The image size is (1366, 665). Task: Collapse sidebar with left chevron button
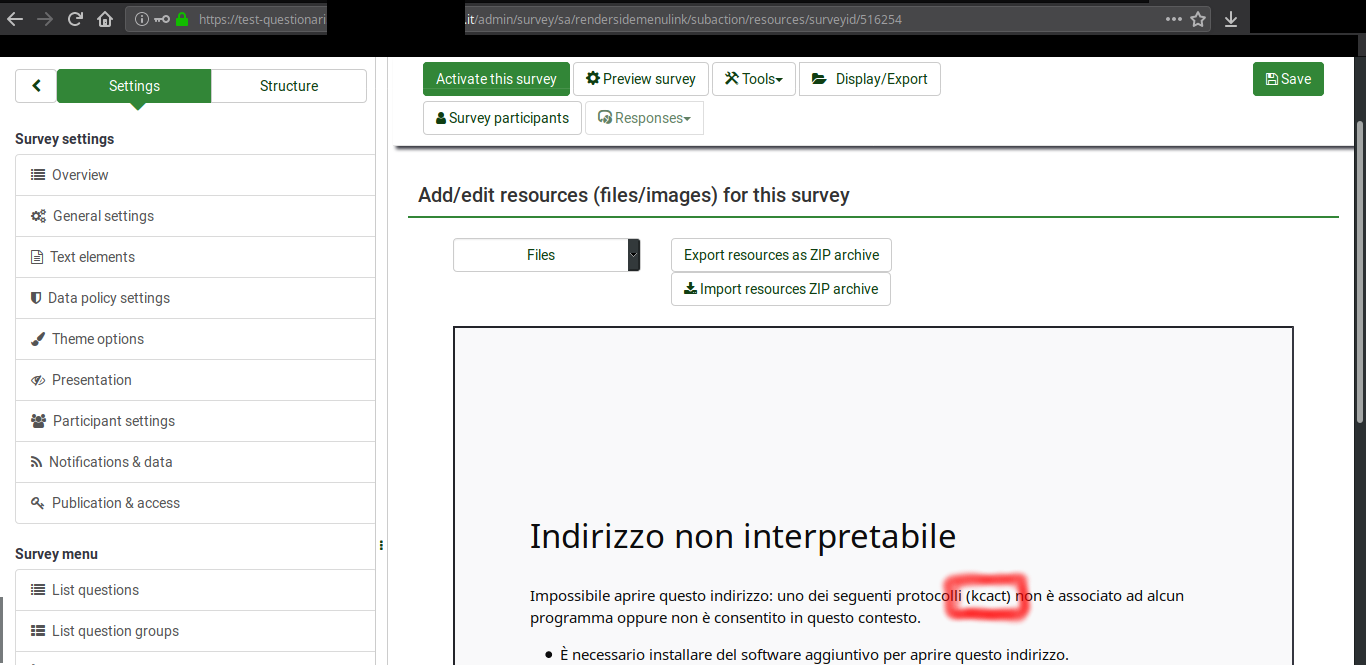36,86
